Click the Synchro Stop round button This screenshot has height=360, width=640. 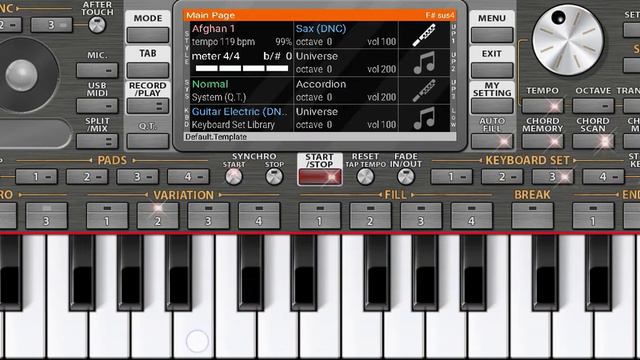coord(274,177)
